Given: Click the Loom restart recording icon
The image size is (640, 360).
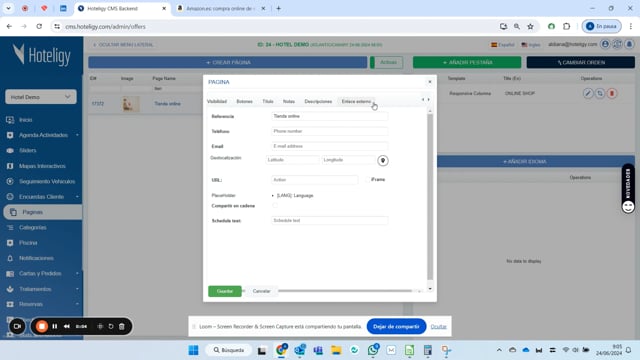Looking at the screenshot, I should (x=111, y=326).
